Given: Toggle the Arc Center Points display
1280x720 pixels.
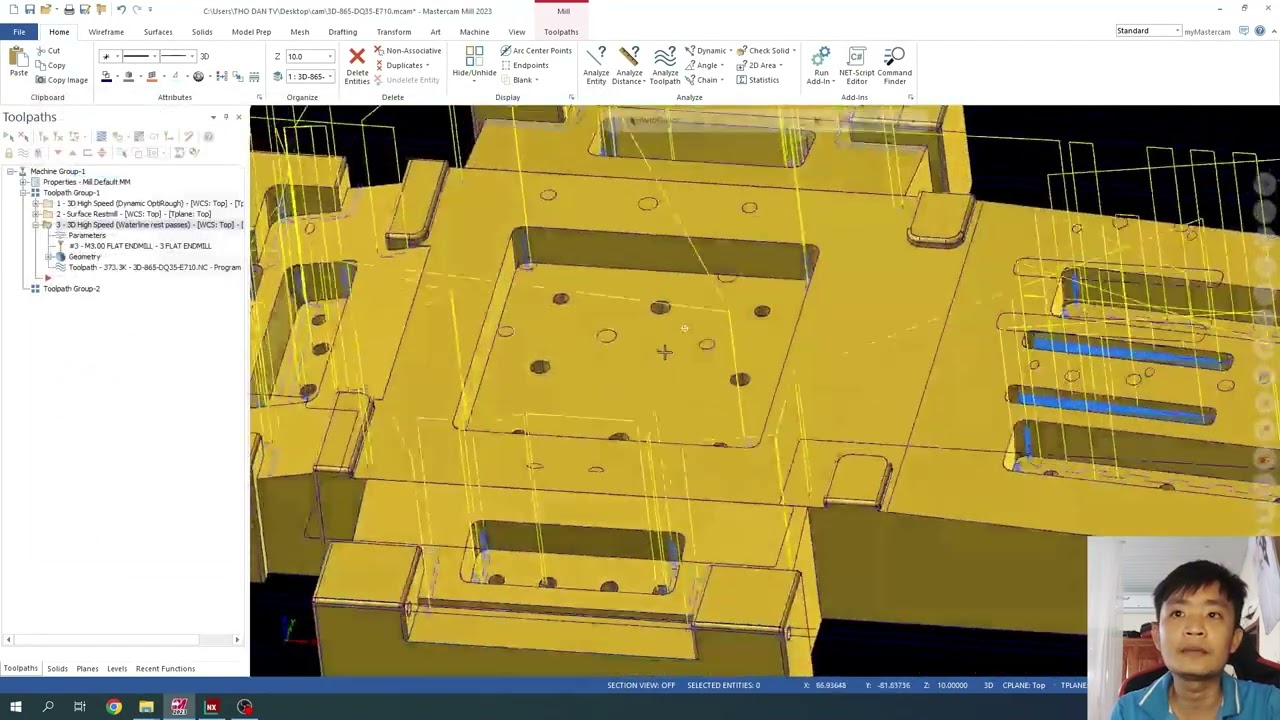Looking at the screenshot, I should (x=535, y=50).
